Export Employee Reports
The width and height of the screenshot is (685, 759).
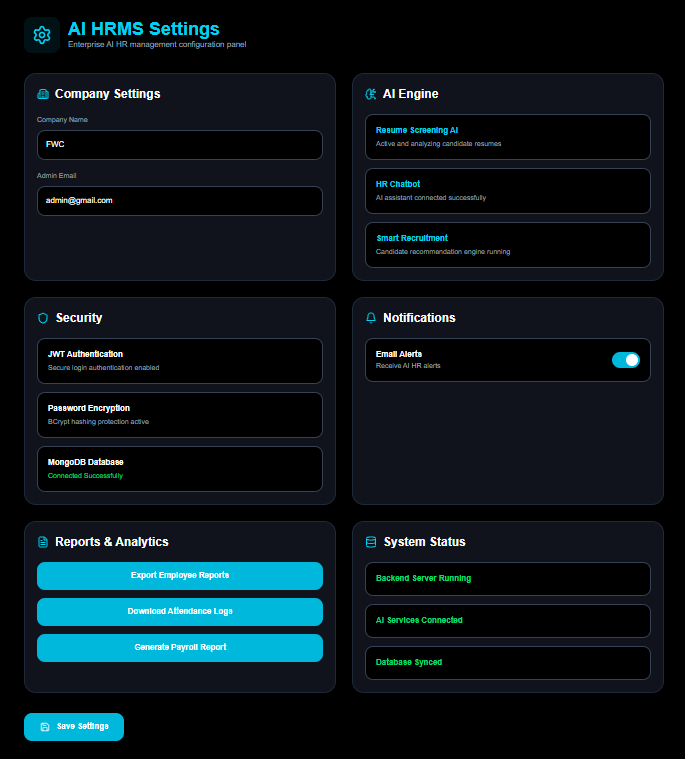point(180,576)
